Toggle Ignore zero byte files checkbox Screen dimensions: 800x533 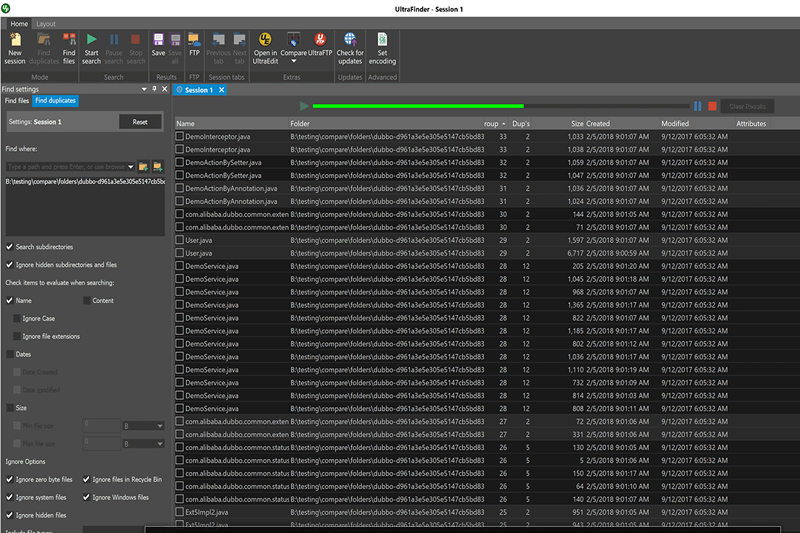pyautogui.click(x=10, y=479)
